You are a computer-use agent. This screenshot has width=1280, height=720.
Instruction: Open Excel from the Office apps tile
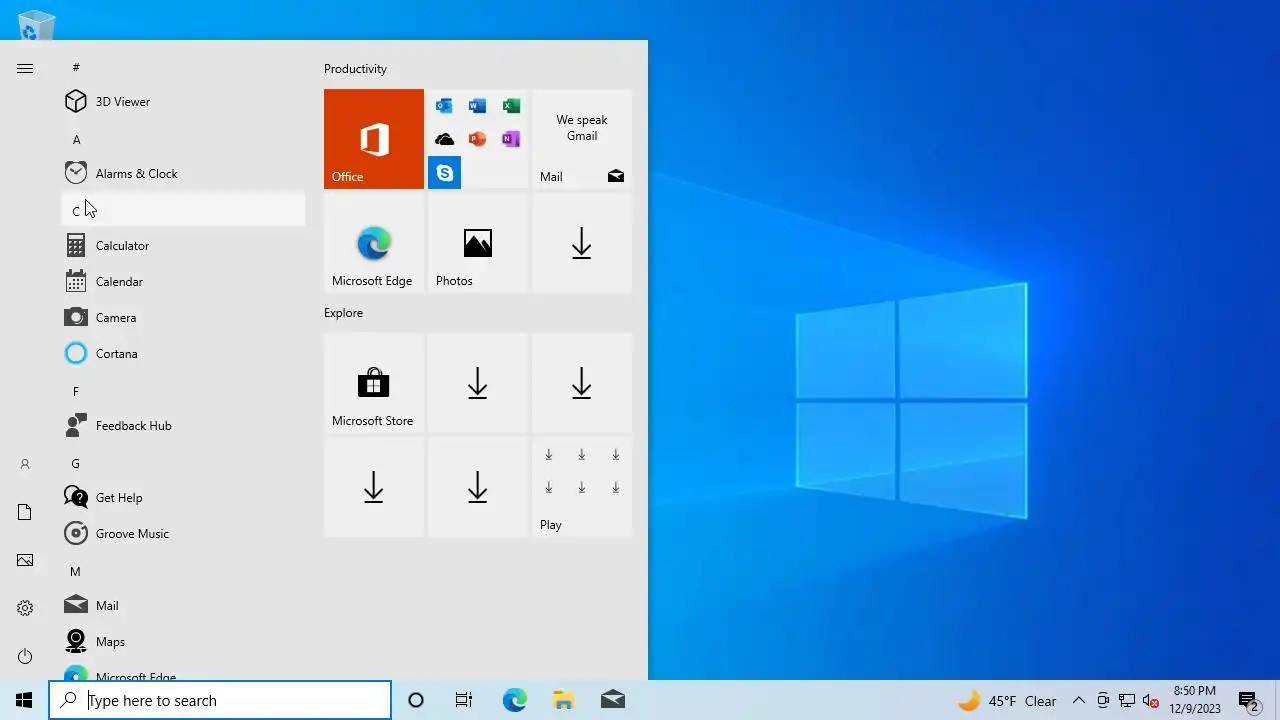511,106
